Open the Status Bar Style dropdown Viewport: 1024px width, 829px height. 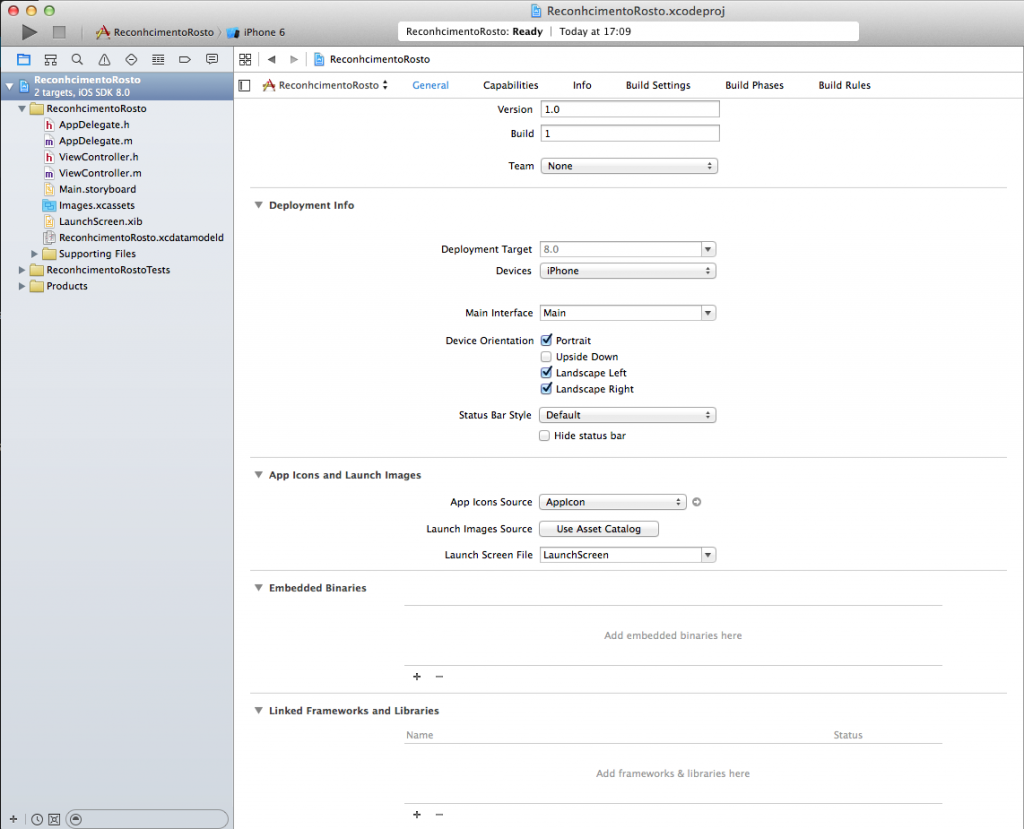click(x=628, y=415)
